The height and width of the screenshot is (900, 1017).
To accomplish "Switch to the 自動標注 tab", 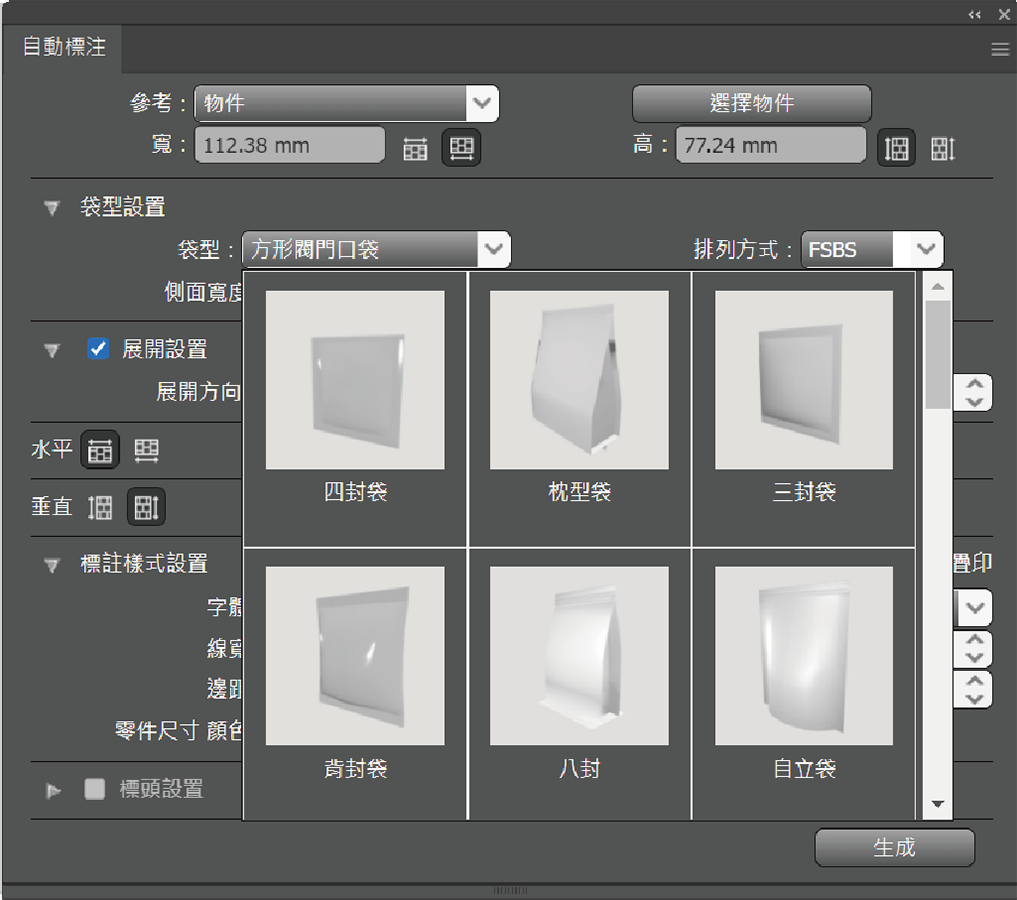I will click(x=62, y=47).
